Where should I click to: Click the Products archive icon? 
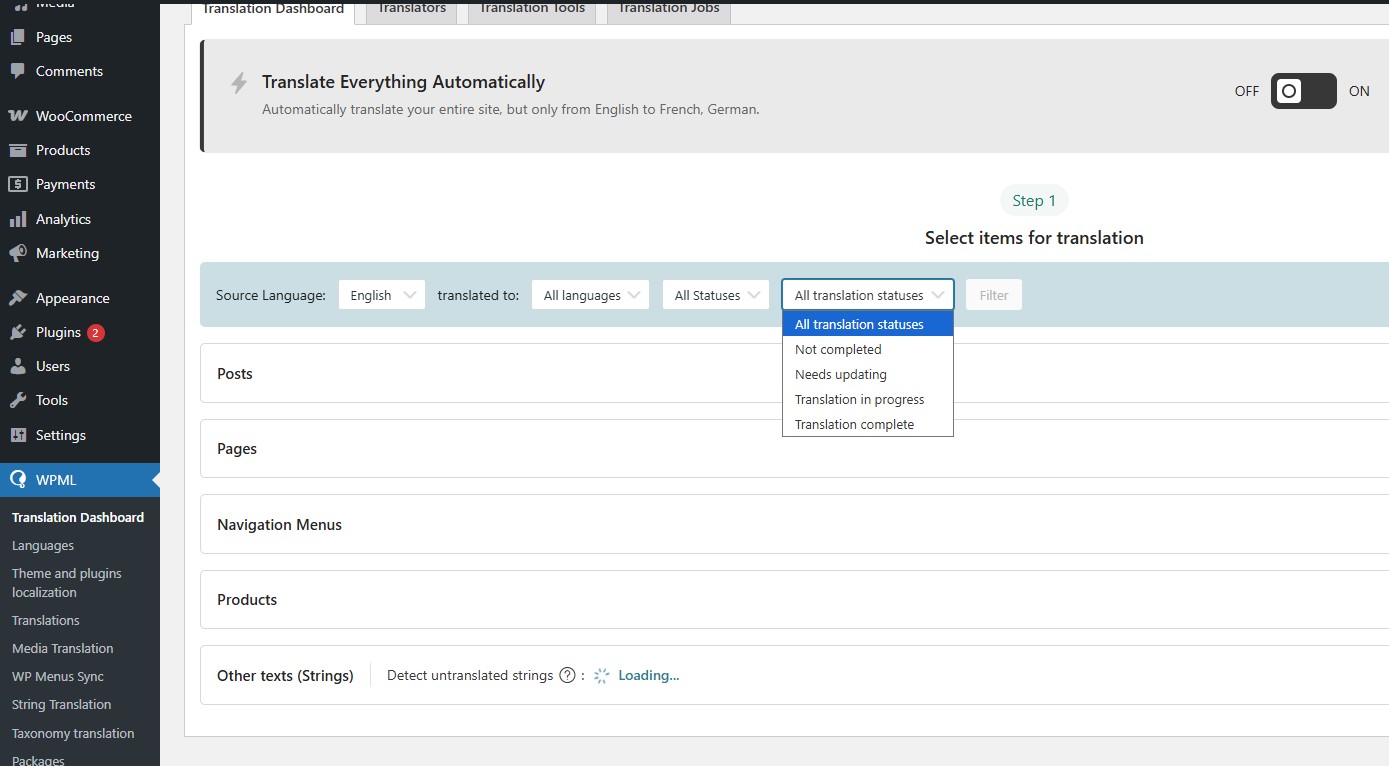pyautogui.click(x=18, y=150)
